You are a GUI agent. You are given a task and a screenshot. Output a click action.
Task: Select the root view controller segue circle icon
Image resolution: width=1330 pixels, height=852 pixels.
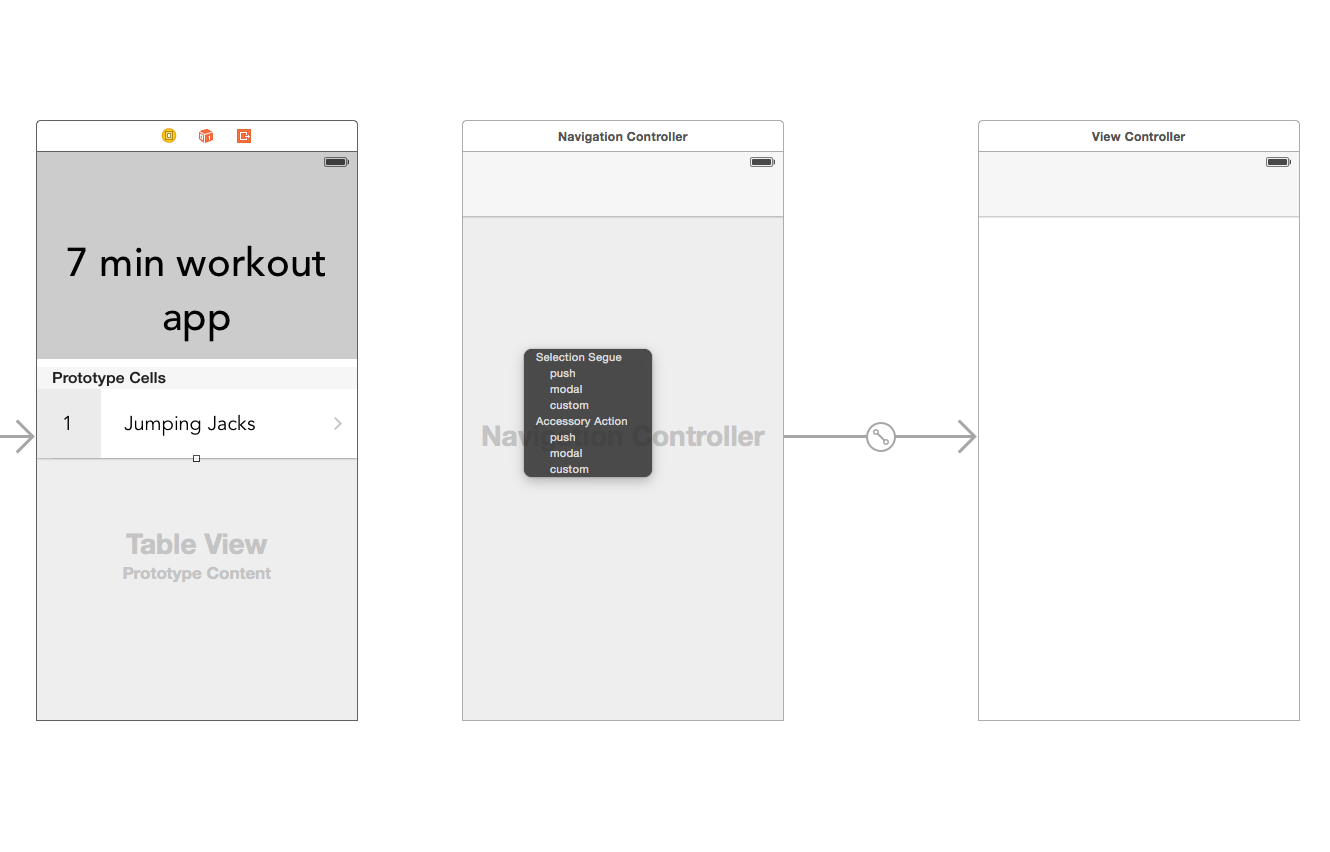880,437
